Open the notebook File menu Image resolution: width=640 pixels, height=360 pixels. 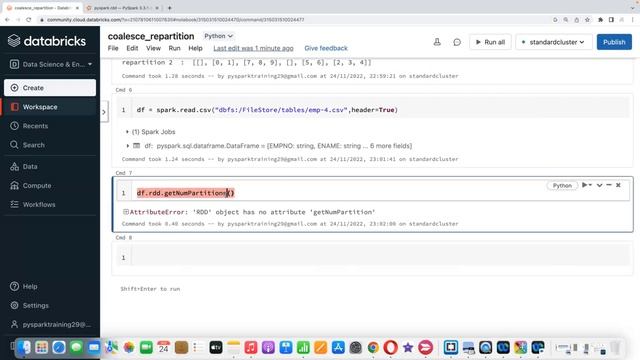(113, 48)
